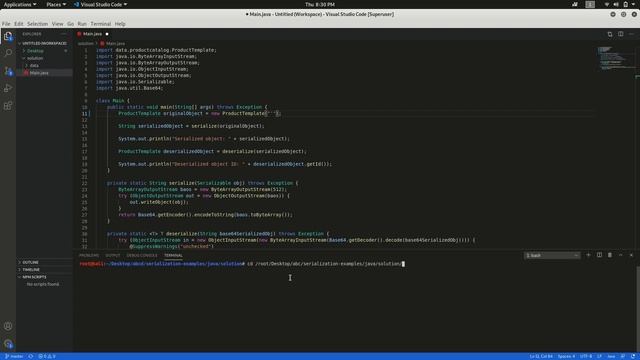Screen dimensions: 640x360
Task: Split the editor to the right
Action: [620, 34]
